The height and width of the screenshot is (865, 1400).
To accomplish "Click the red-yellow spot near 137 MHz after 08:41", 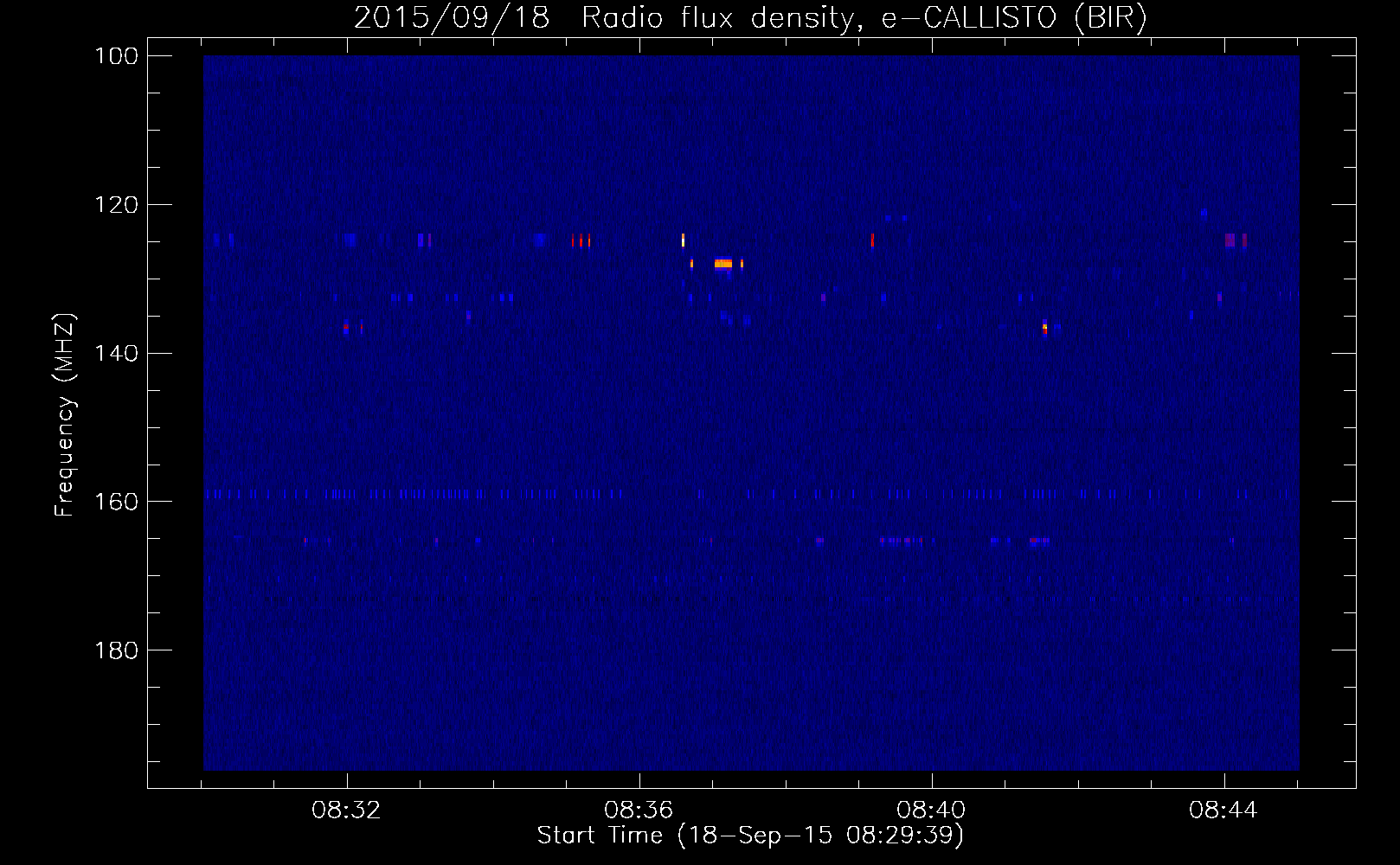I will 1044,328.
